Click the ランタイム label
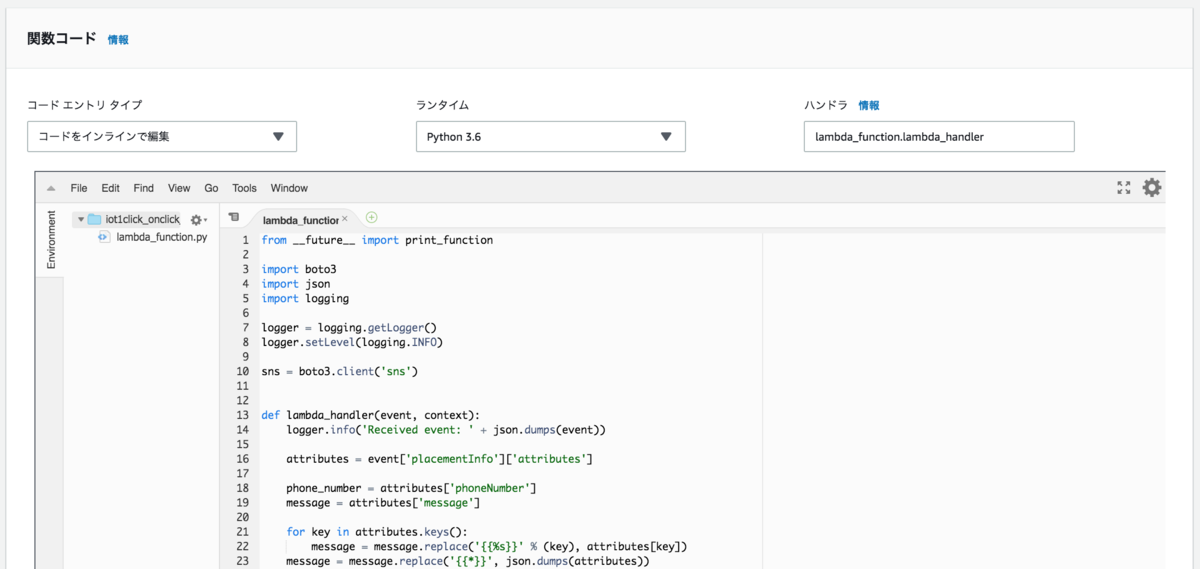 point(442,105)
